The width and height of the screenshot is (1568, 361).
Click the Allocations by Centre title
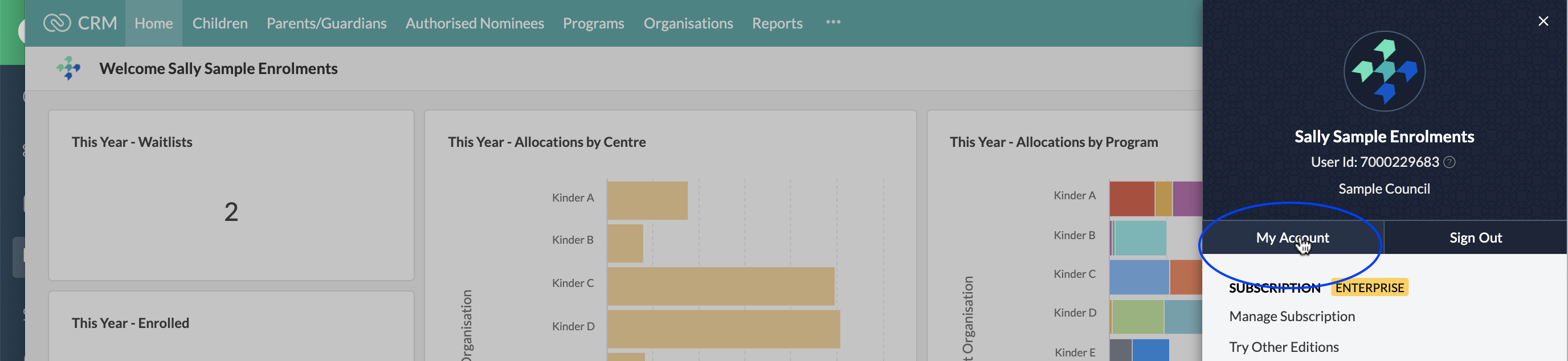click(x=546, y=142)
